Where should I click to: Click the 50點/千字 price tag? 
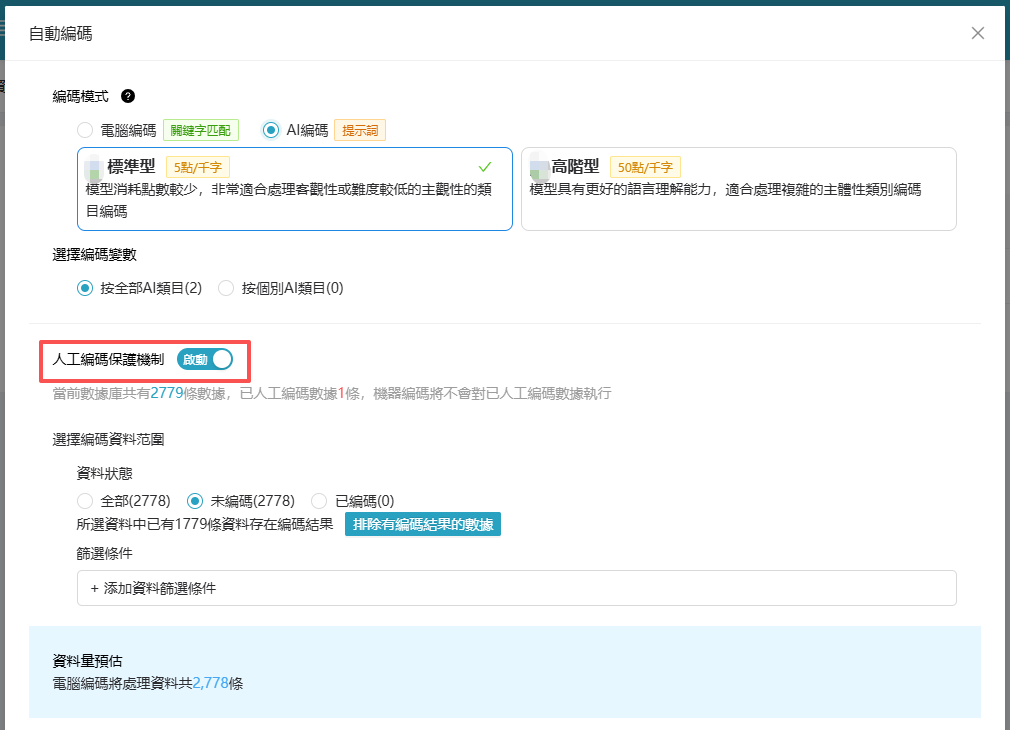click(x=644, y=167)
